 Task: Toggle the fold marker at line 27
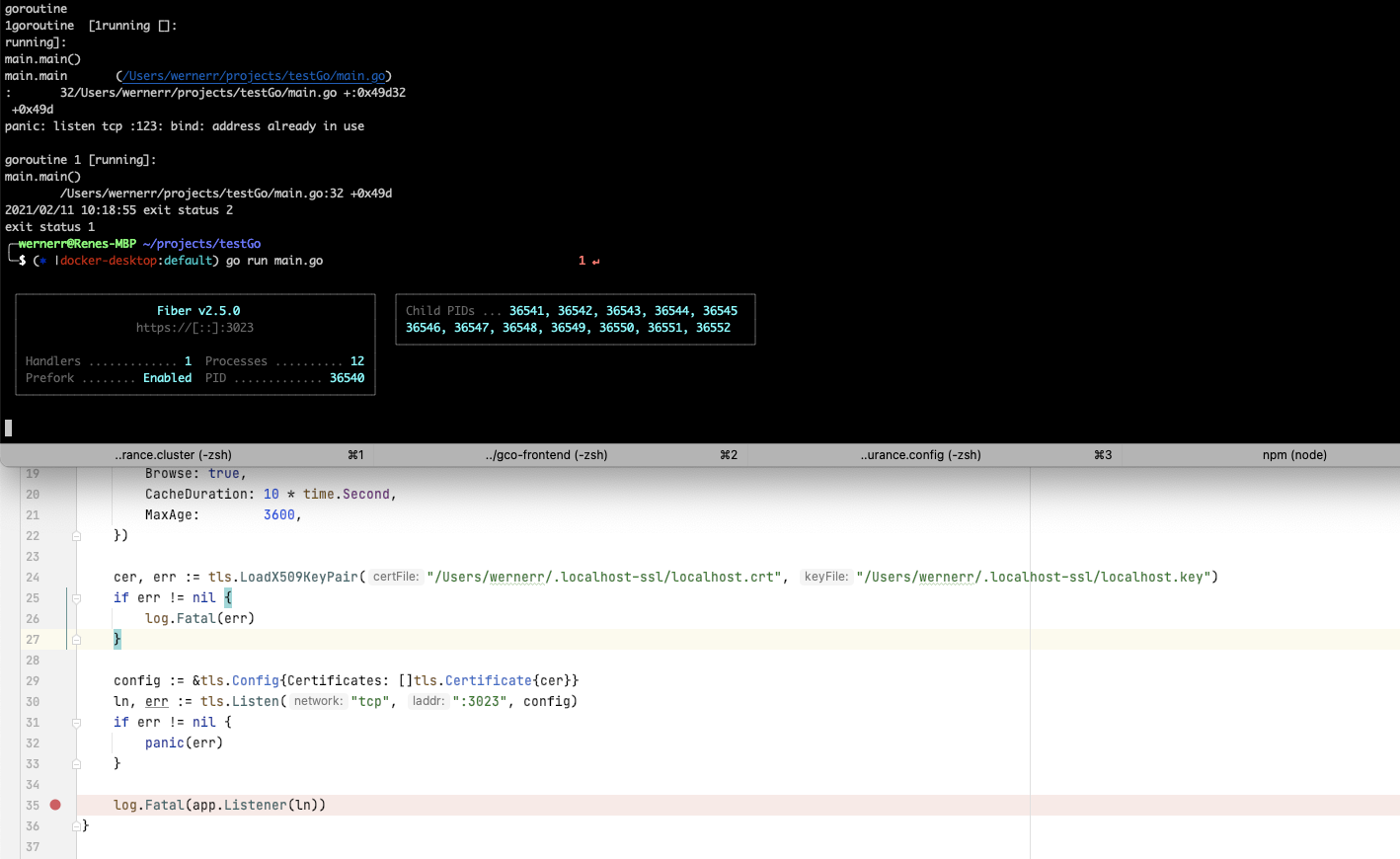[x=75, y=639]
